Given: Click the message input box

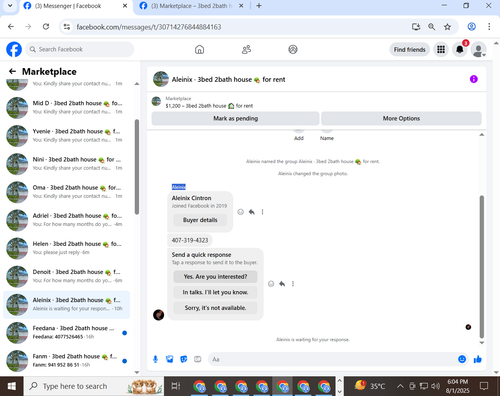Looking at the screenshot, I should click(333, 359).
